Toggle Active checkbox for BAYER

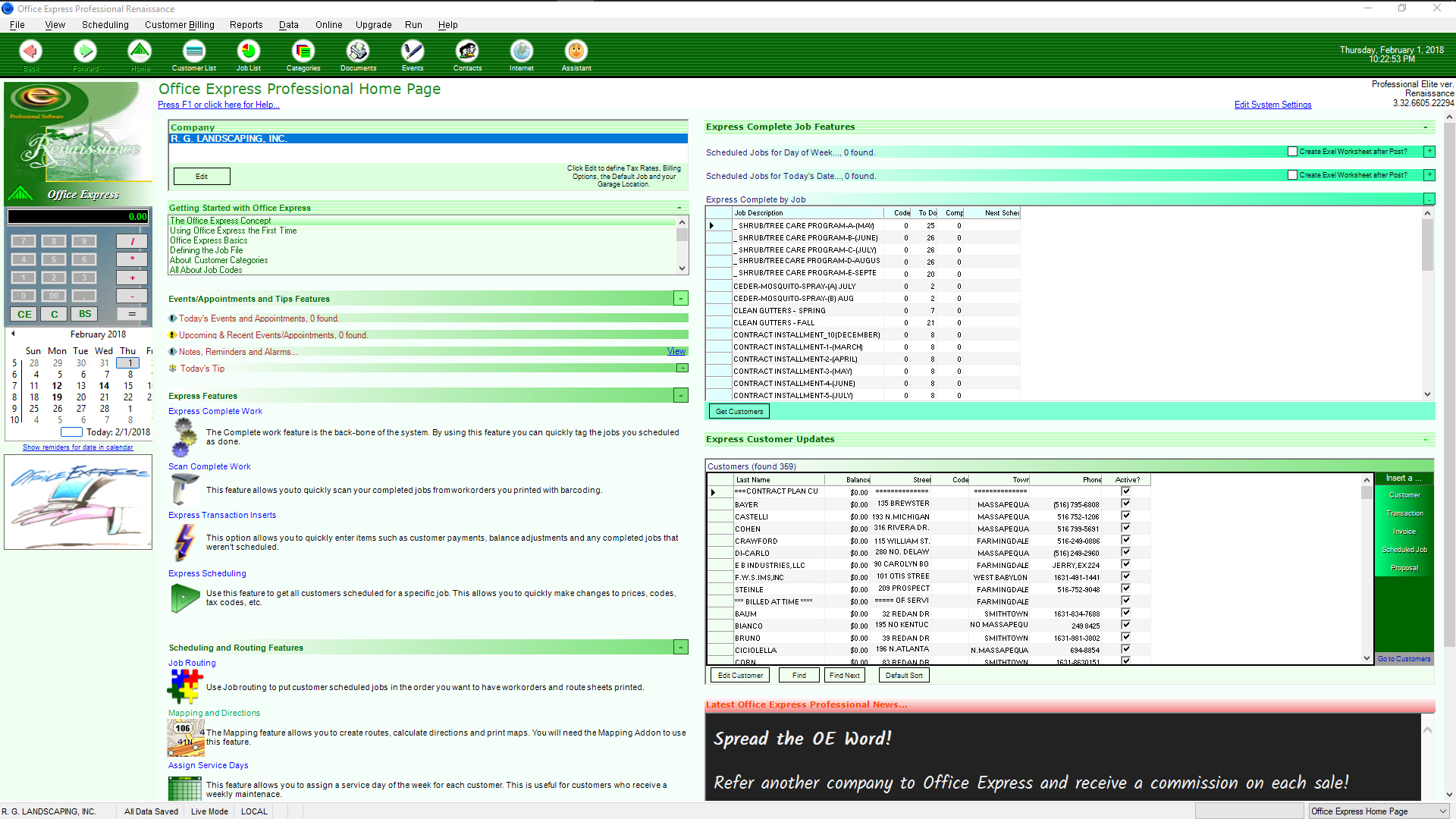pyautogui.click(x=1126, y=504)
